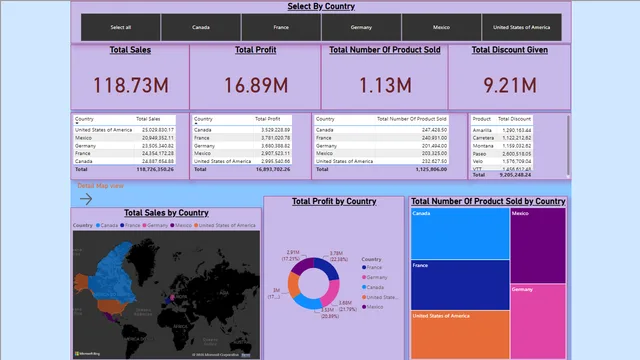Screen dimensions: 640x360
Task: Select France row in Total Sales table
Action: (124, 153)
